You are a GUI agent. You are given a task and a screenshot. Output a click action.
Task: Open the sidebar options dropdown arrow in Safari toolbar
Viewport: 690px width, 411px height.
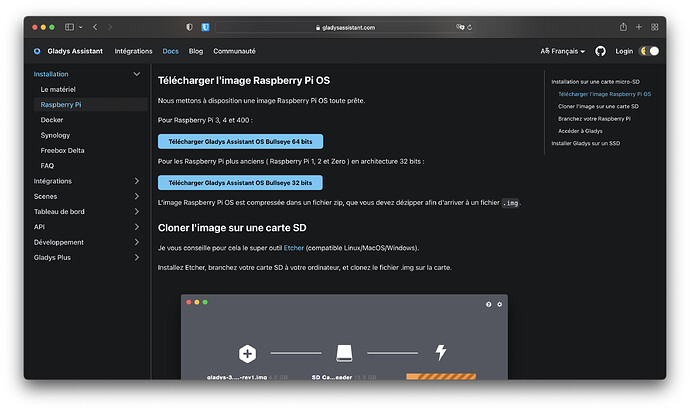[81, 27]
